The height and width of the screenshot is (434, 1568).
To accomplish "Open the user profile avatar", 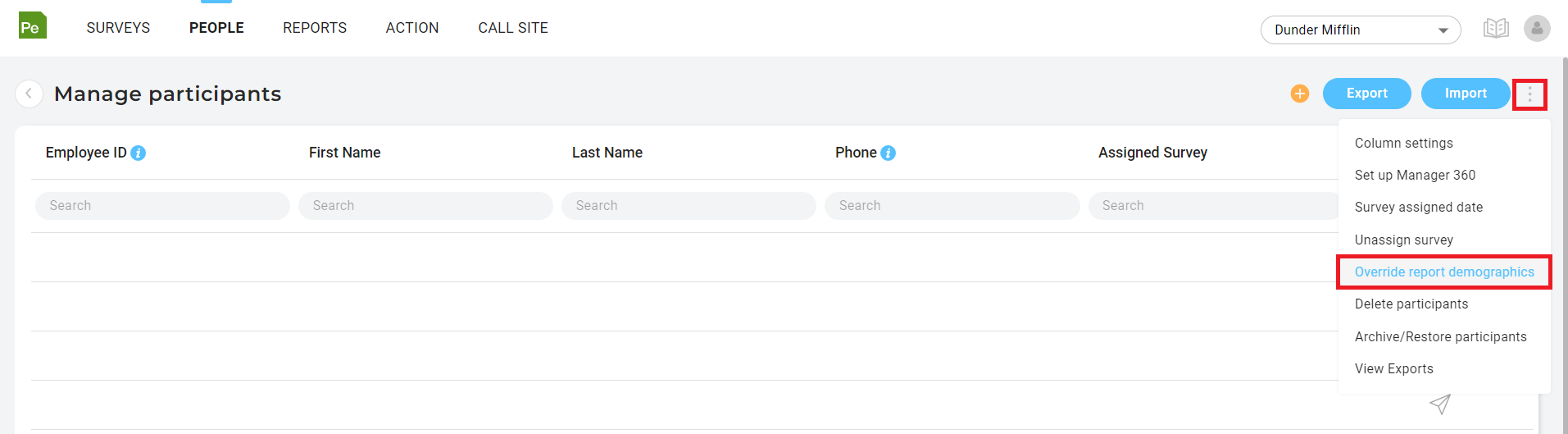I will 1537,29.
